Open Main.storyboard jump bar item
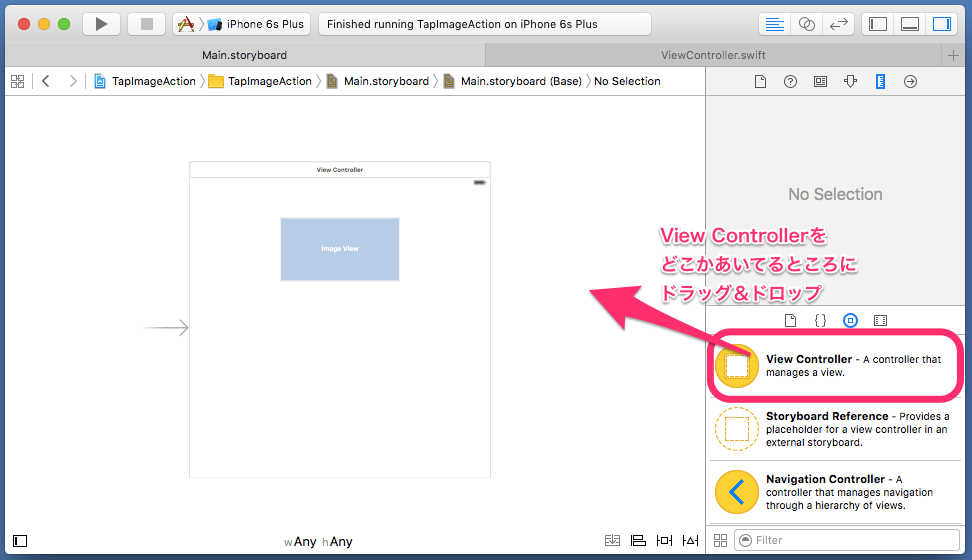972x560 pixels. 378,81
